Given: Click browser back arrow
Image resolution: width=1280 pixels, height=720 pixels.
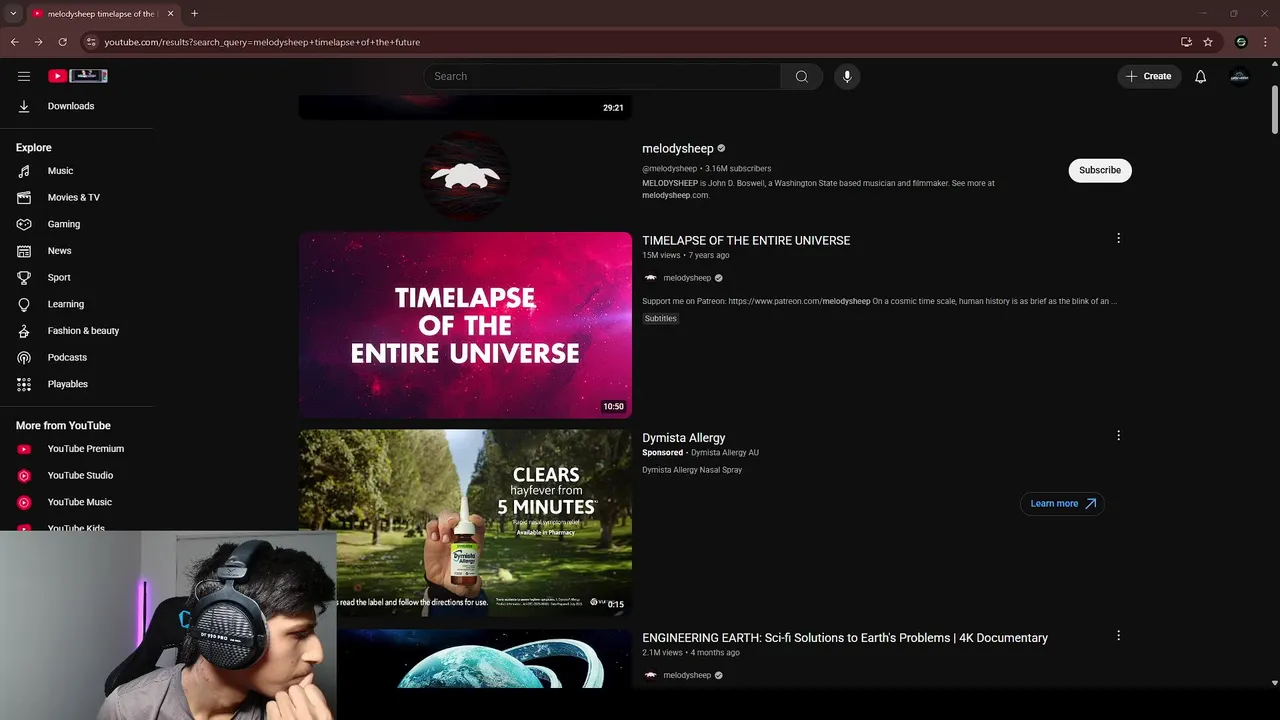Looking at the screenshot, I should coord(14,42).
